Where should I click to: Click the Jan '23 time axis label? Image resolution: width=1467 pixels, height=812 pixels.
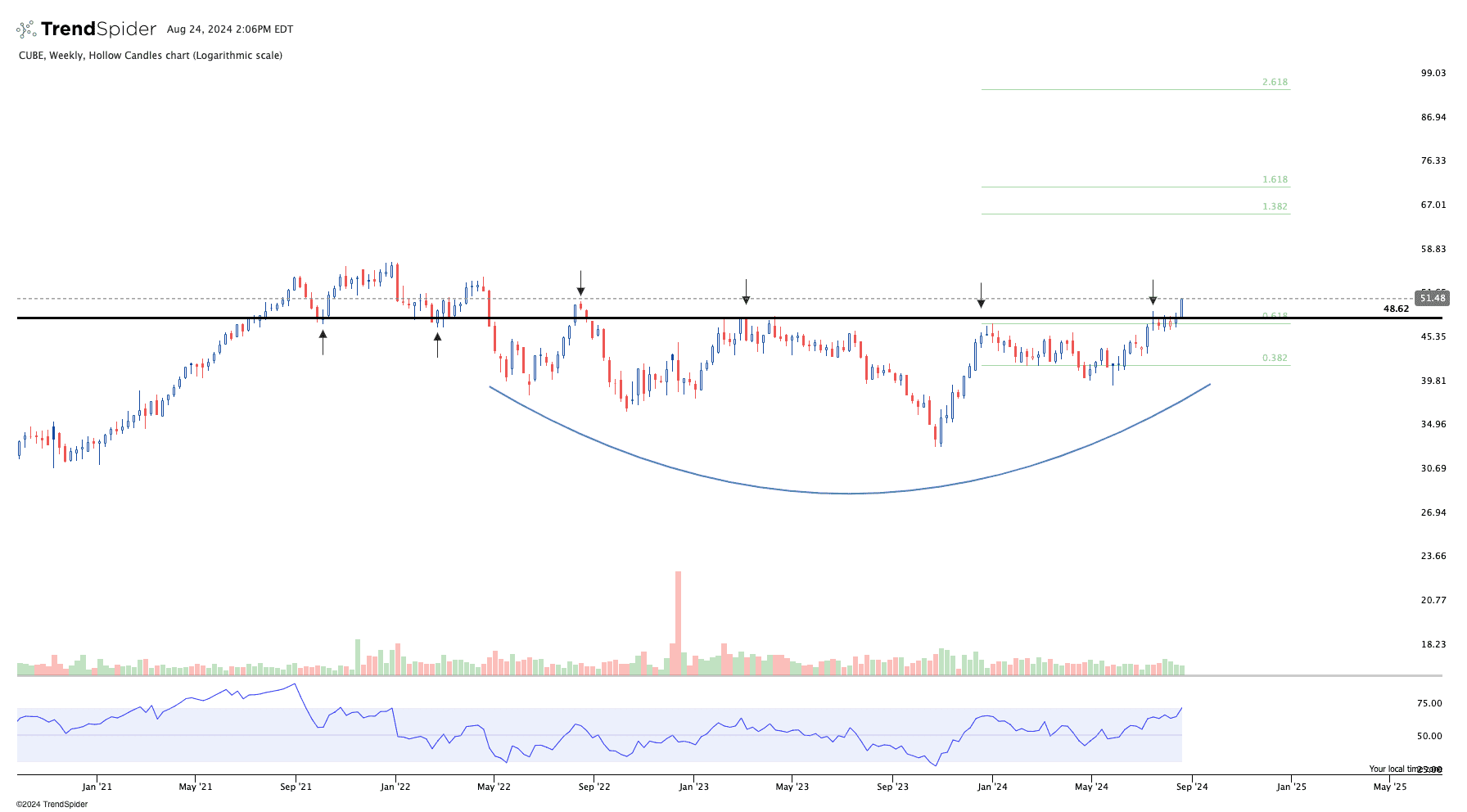click(694, 787)
